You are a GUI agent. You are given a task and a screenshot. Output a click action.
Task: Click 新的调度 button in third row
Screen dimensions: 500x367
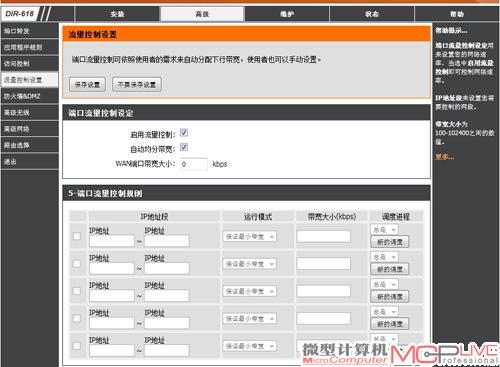390,297
